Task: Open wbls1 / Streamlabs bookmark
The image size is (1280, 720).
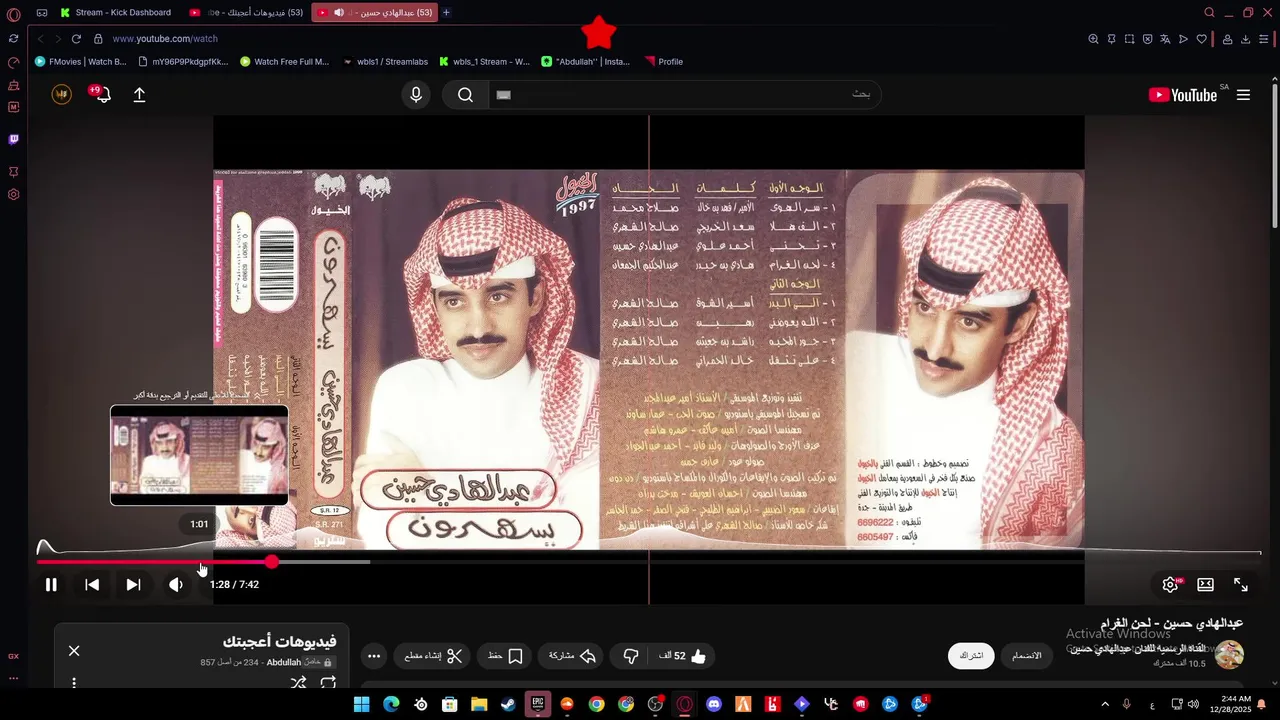Action: 385,61
